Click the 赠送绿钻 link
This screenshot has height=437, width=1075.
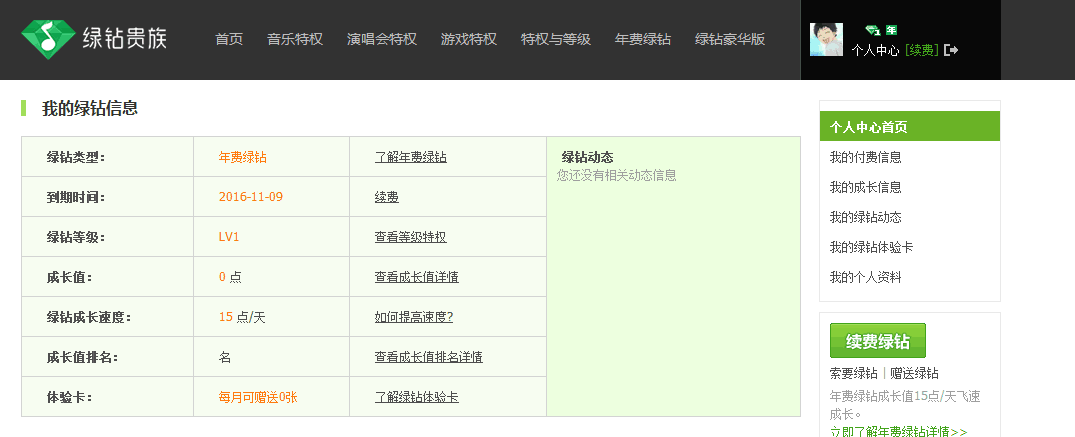coord(915,374)
